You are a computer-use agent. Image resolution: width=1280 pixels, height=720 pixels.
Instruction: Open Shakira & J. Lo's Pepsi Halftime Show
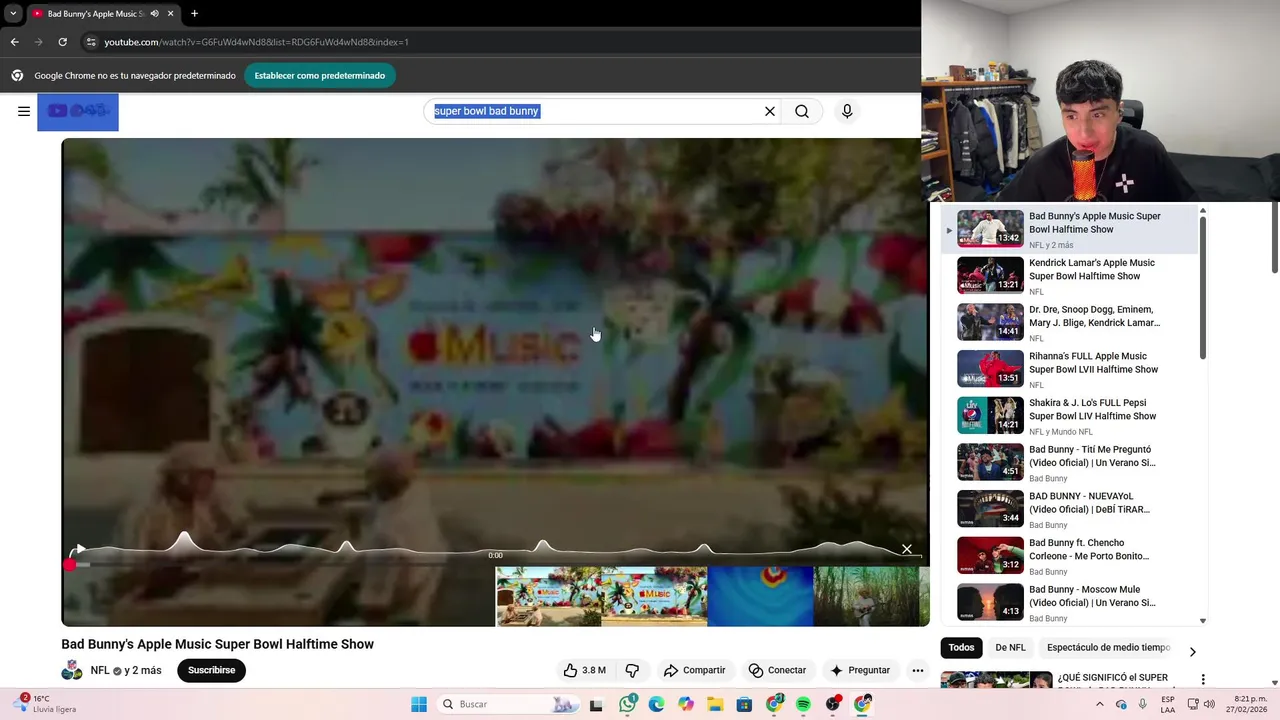click(1070, 416)
